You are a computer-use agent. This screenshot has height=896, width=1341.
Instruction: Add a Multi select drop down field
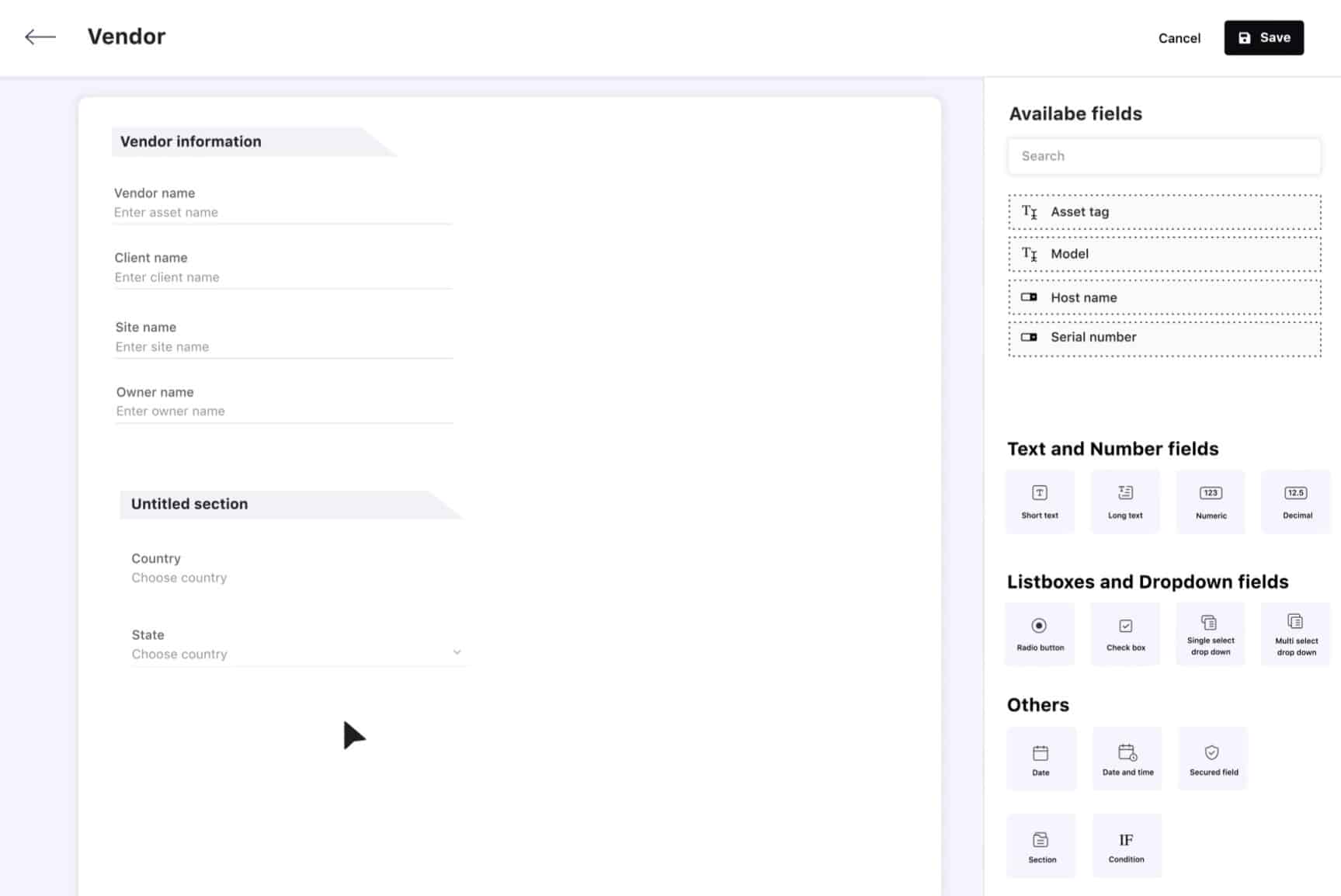click(x=1296, y=634)
